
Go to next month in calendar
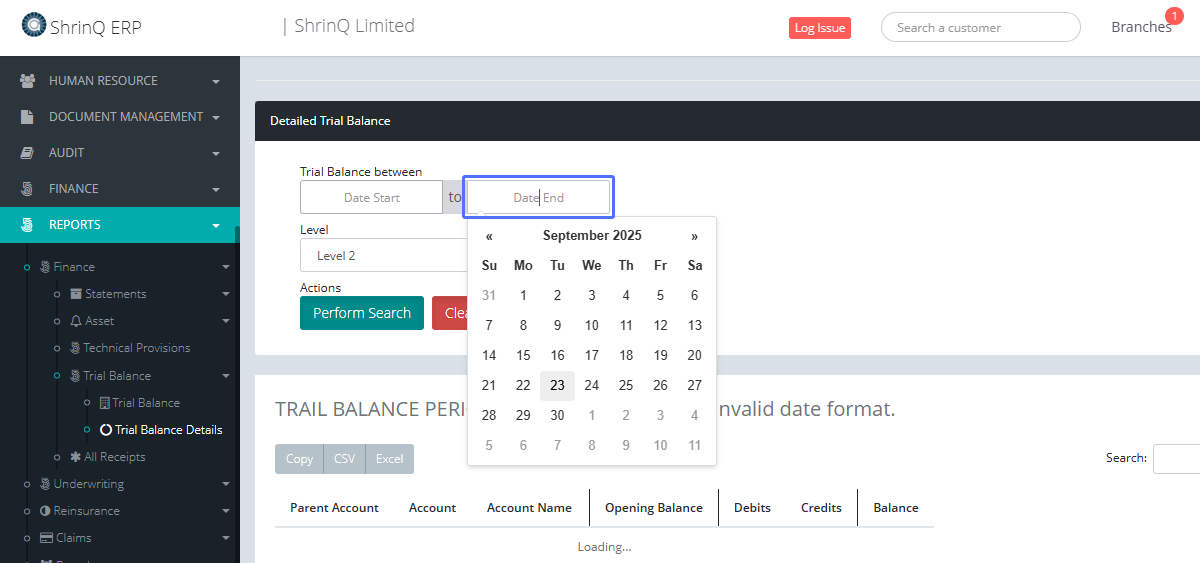click(694, 236)
